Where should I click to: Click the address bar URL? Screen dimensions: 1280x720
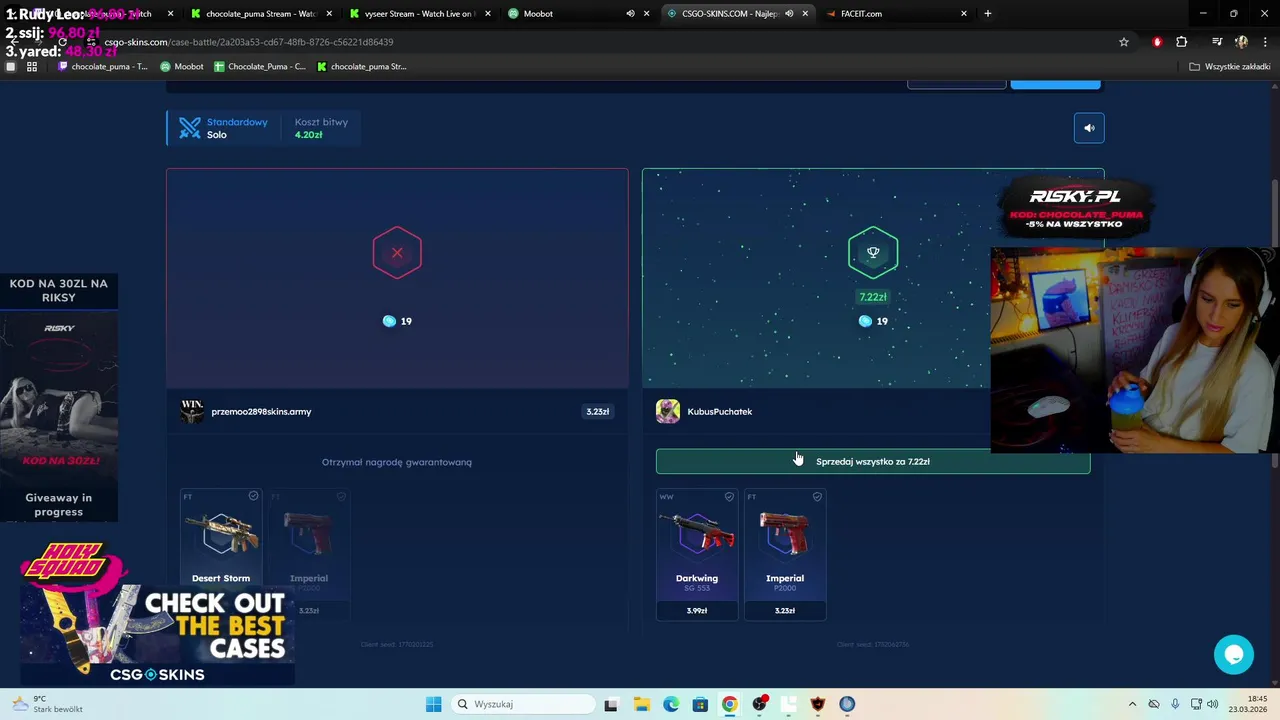coord(249,42)
